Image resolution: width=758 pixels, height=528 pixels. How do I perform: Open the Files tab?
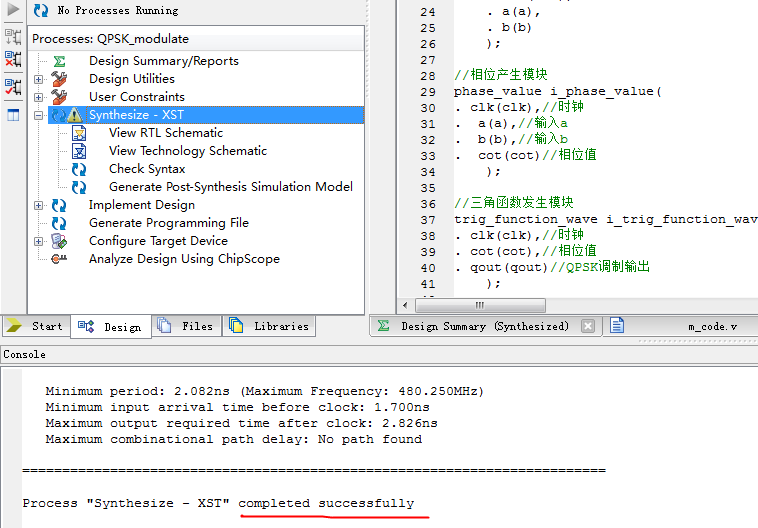(x=187, y=326)
